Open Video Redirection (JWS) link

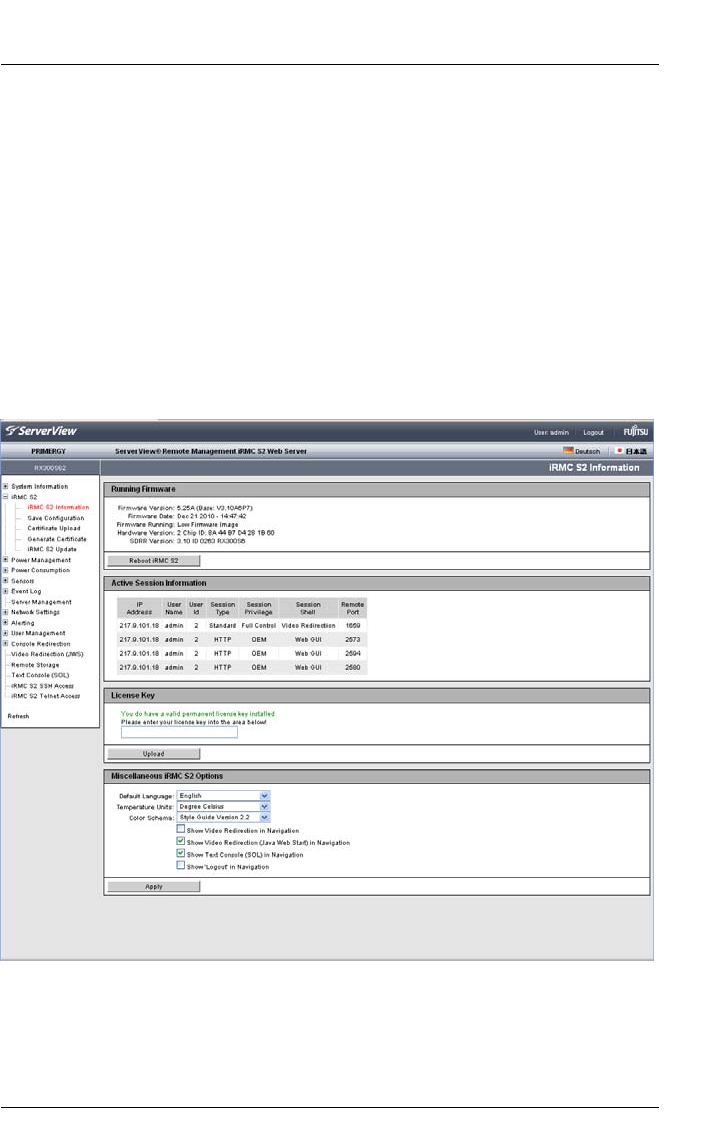47,654
